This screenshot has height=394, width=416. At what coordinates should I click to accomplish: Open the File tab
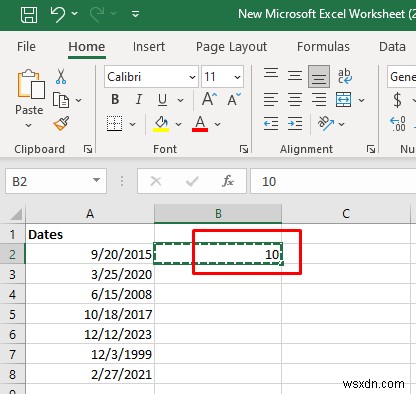point(26,47)
